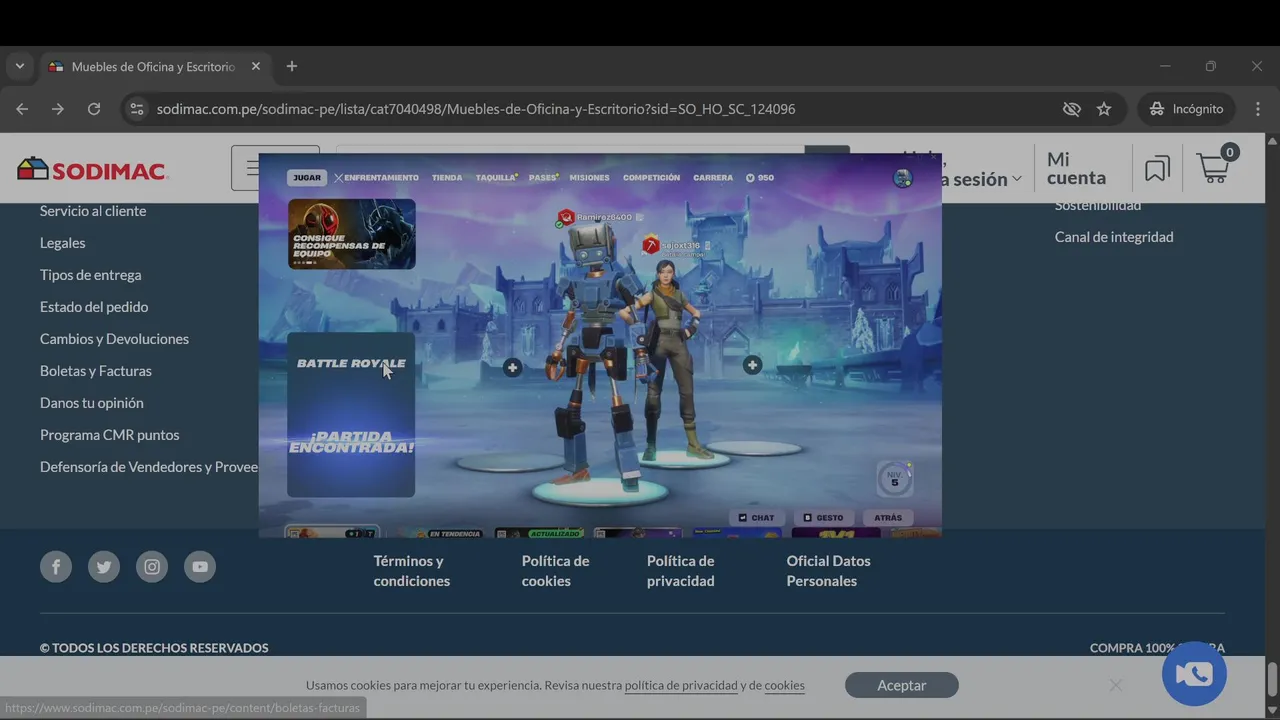1280x720 pixels.
Task: Open Programa CMR puntos link
Action: (110, 435)
